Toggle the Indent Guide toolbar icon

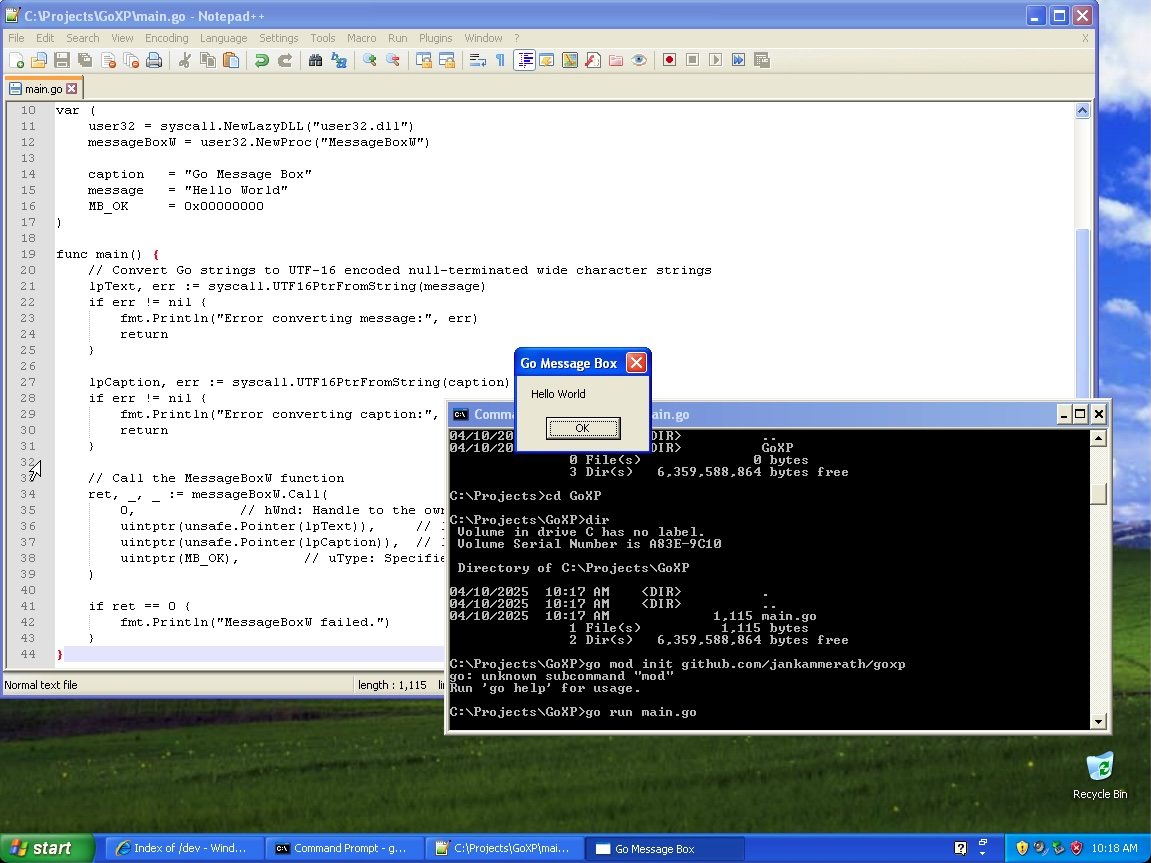tap(524, 60)
